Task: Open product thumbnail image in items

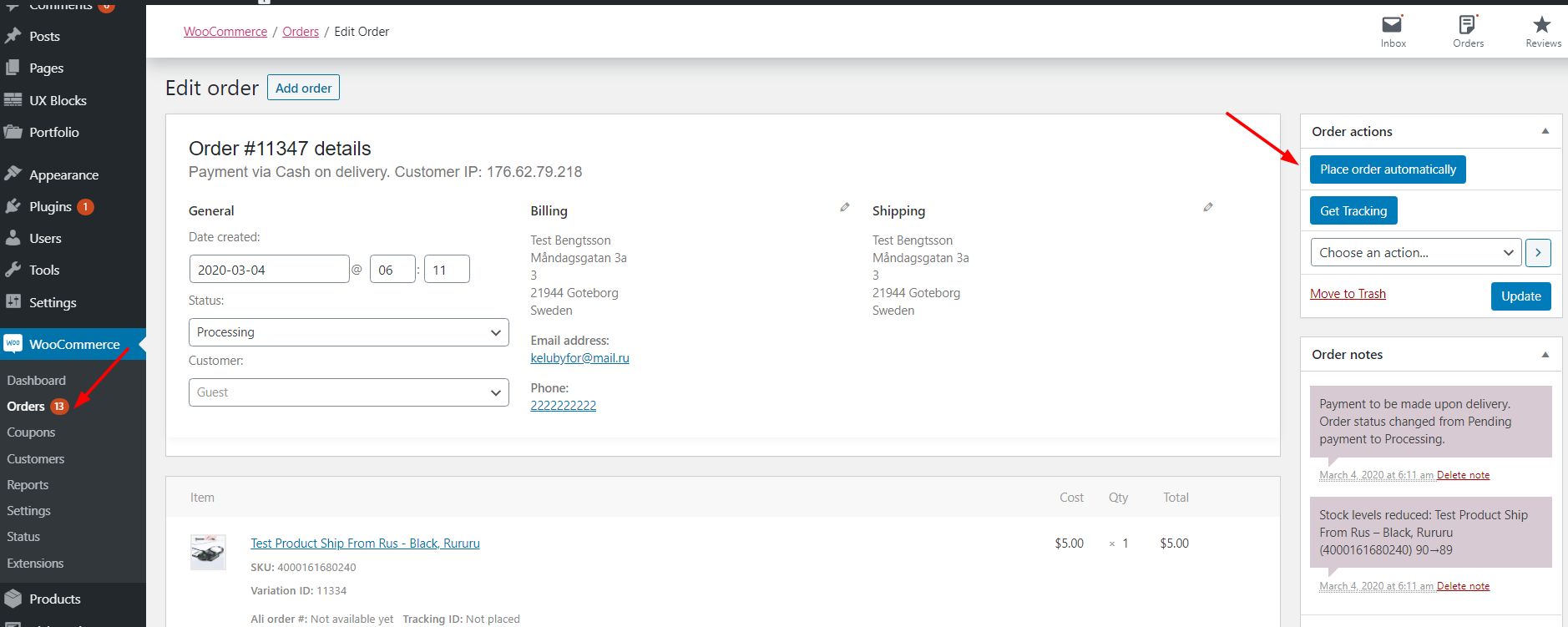Action: point(208,552)
